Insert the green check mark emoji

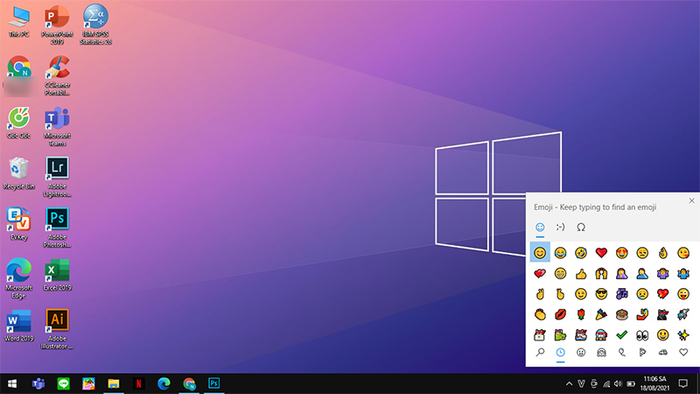(x=622, y=335)
